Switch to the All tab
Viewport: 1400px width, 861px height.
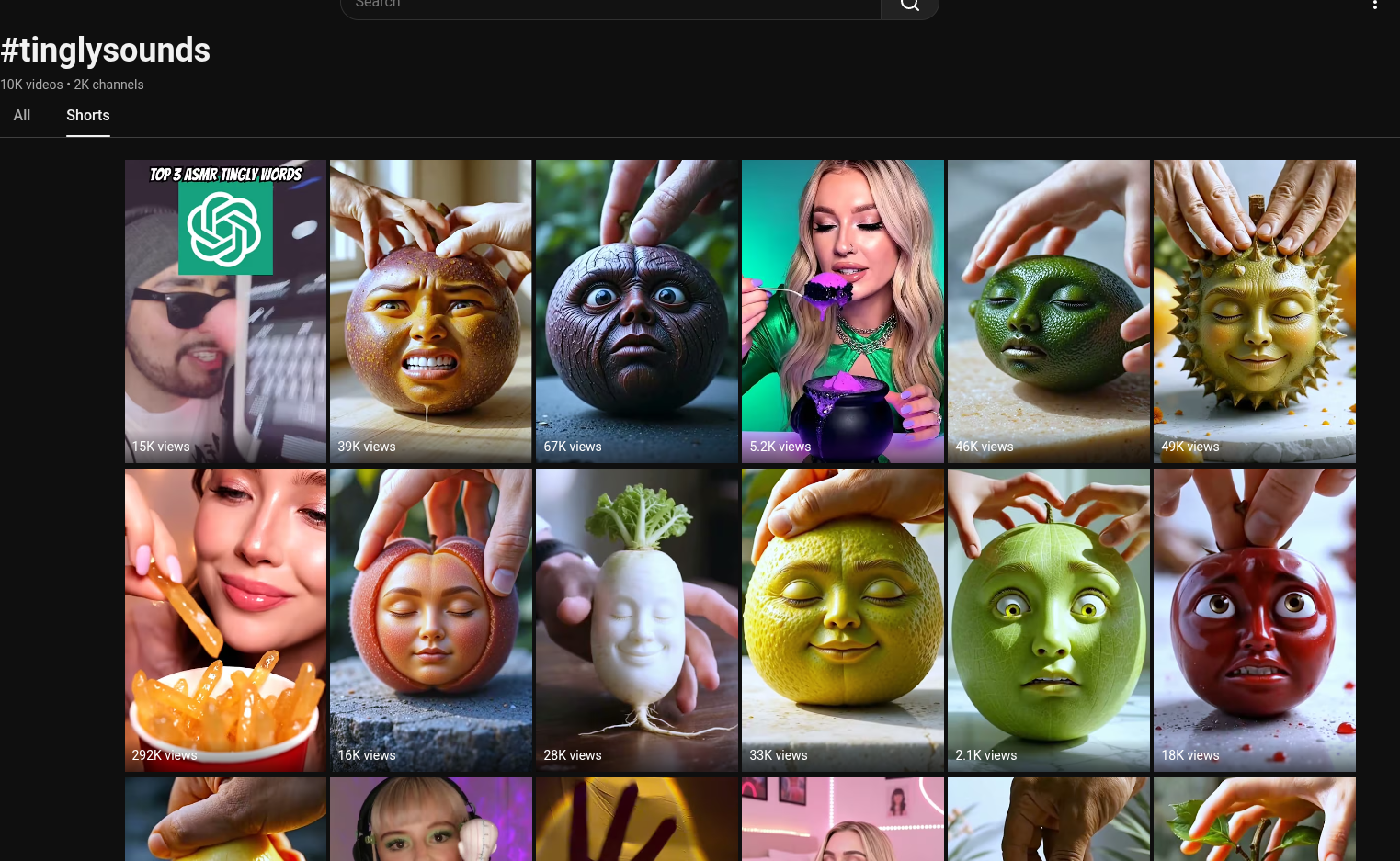(x=22, y=115)
